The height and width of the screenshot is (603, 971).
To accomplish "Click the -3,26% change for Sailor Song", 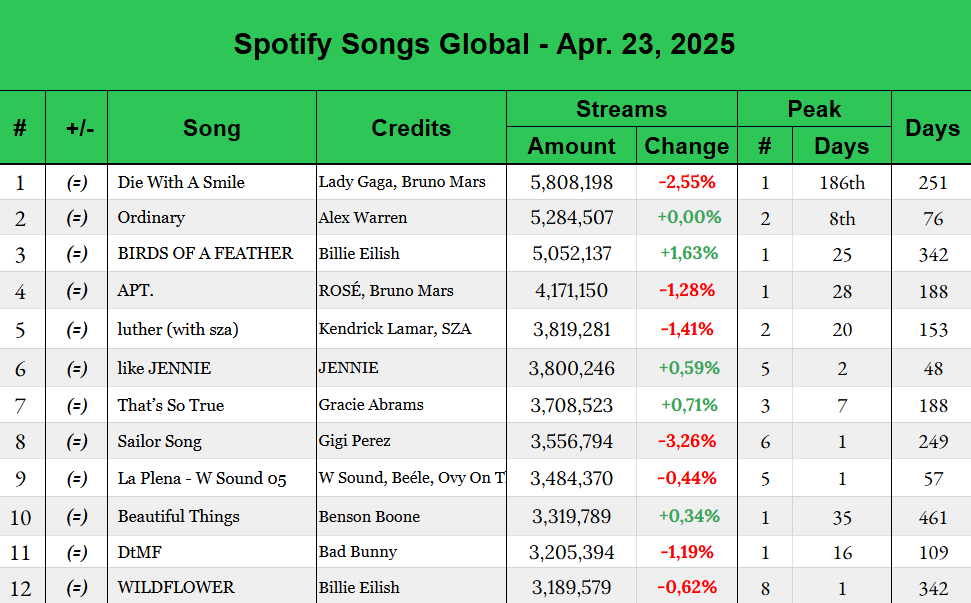I will coord(686,441).
